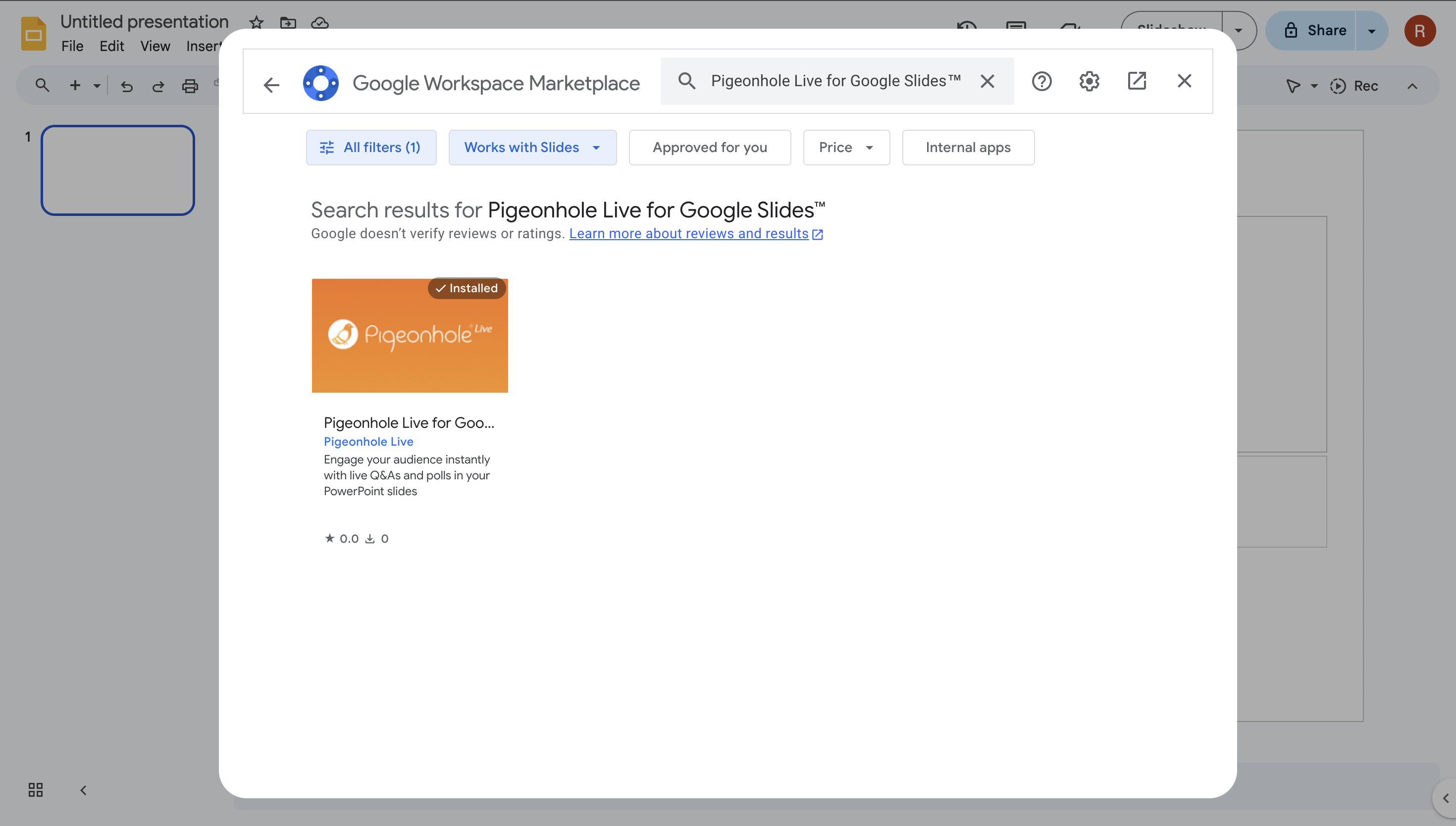The height and width of the screenshot is (826, 1456).
Task: Open the Edit menu
Action: coord(112,46)
